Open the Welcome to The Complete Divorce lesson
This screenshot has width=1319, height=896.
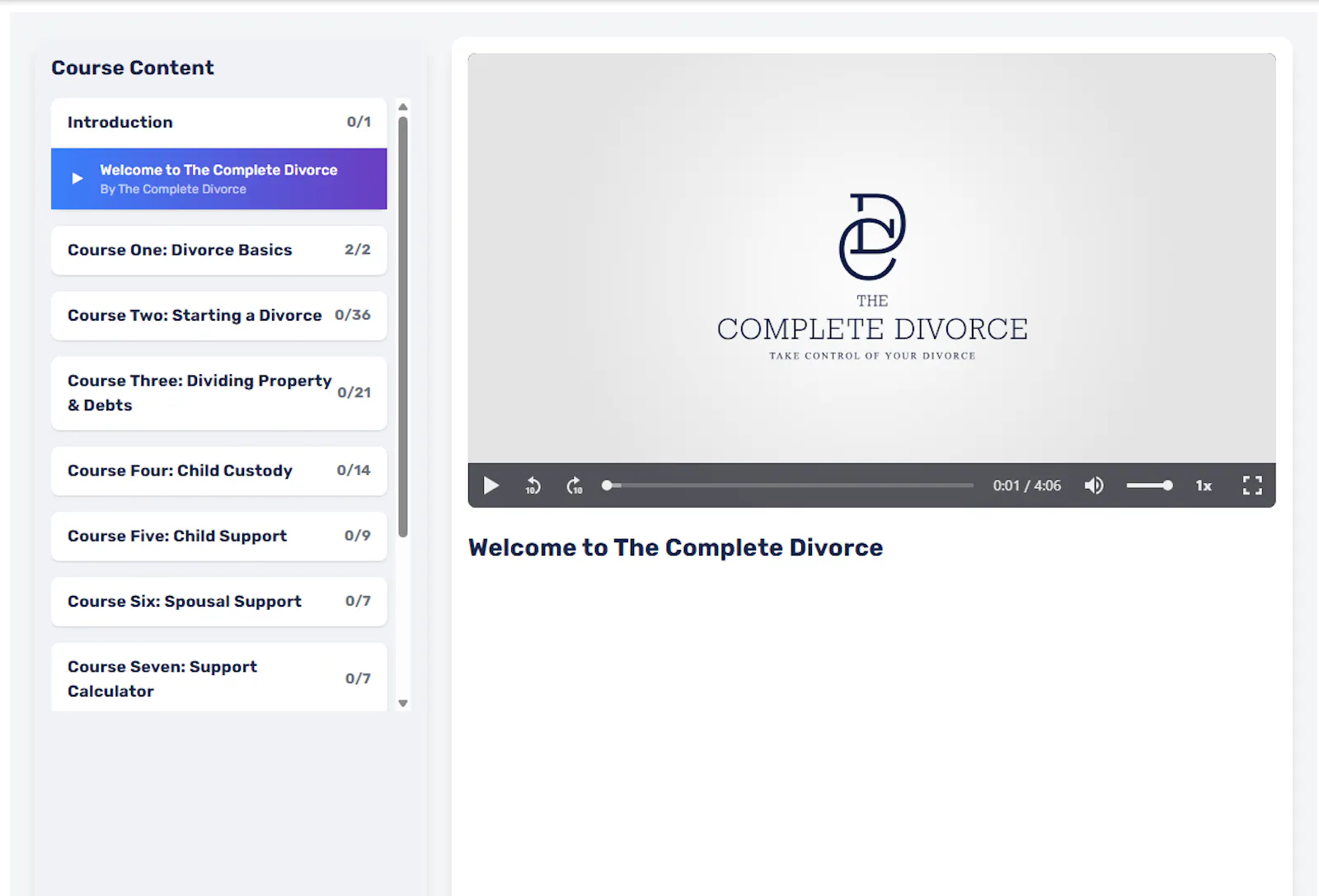point(219,179)
